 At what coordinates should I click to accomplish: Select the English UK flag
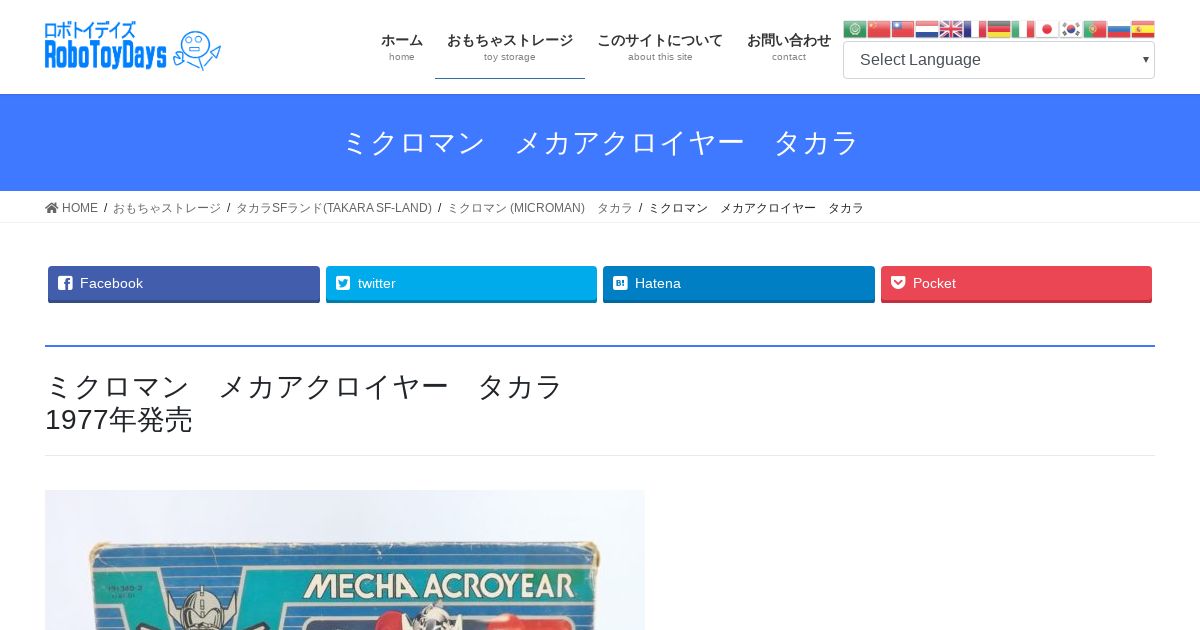(951, 29)
